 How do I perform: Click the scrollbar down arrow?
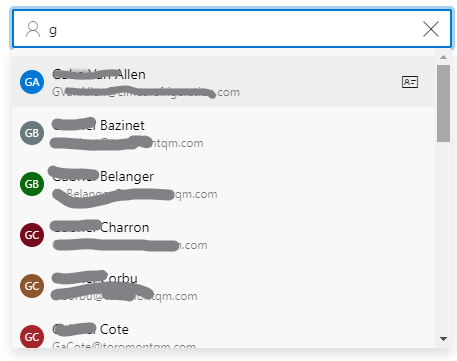[x=443, y=339]
